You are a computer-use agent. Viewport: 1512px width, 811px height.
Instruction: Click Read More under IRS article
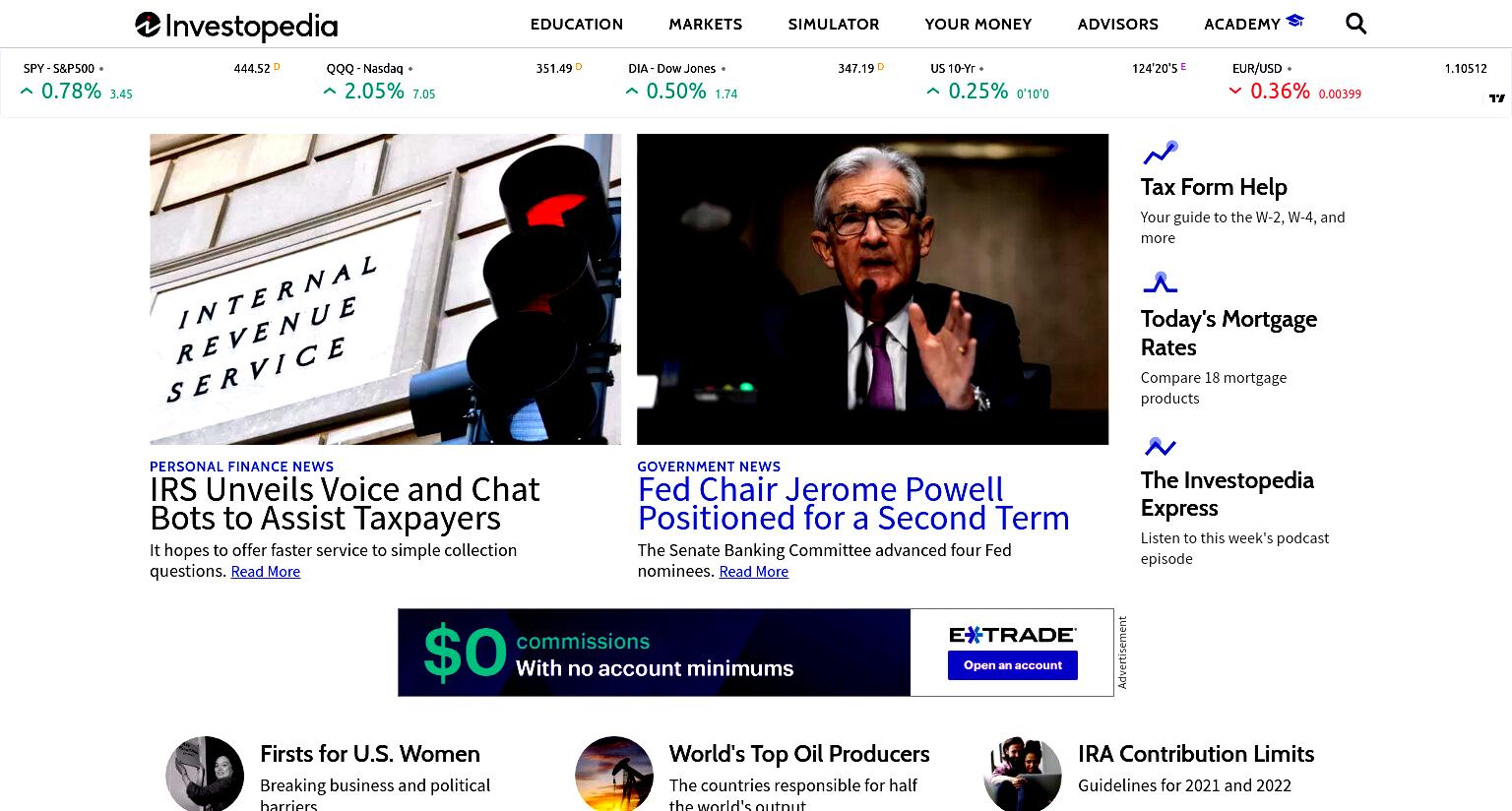point(266,572)
